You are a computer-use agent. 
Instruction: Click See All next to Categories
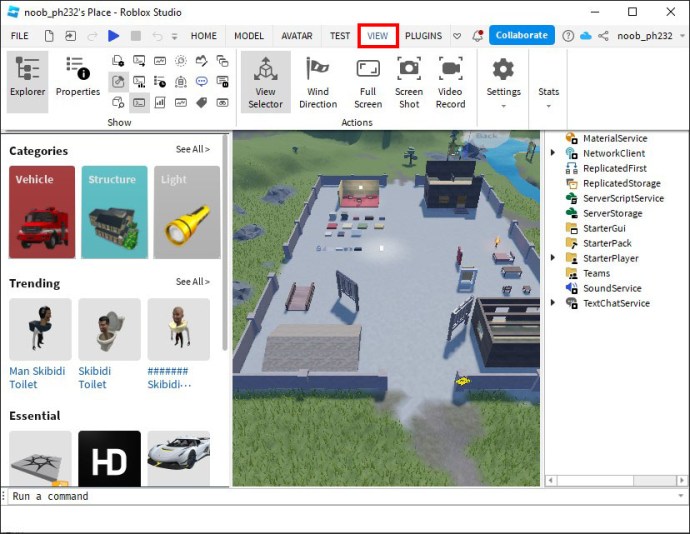[193, 150]
